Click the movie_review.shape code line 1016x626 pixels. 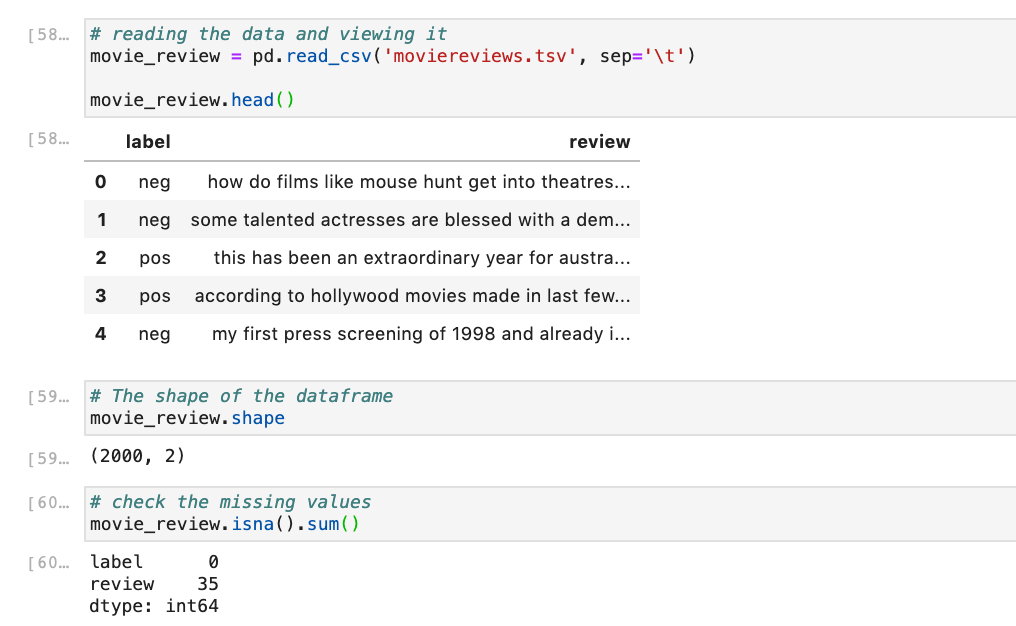187,418
